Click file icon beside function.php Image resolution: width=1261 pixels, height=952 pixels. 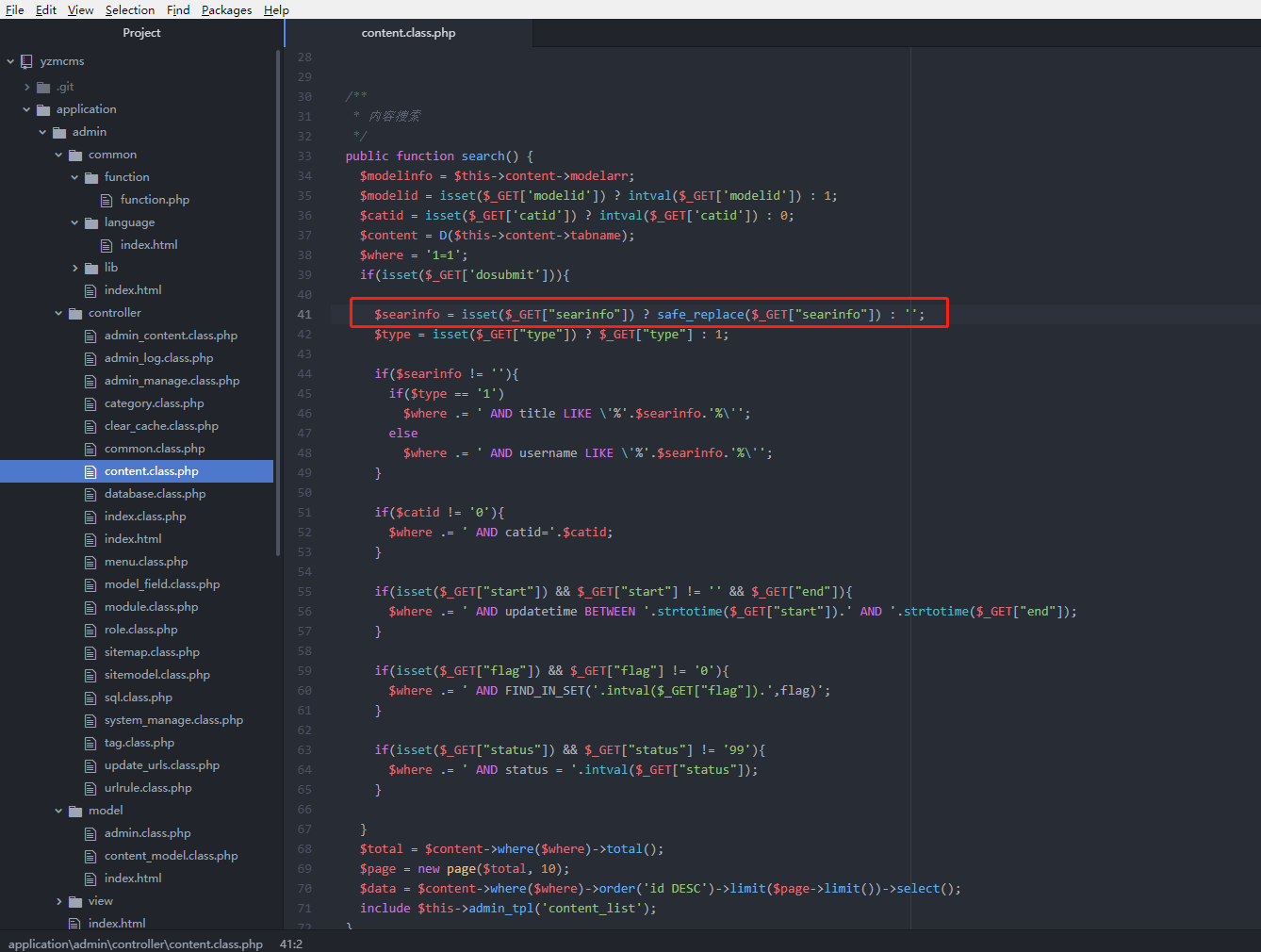pyautogui.click(x=106, y=200)
